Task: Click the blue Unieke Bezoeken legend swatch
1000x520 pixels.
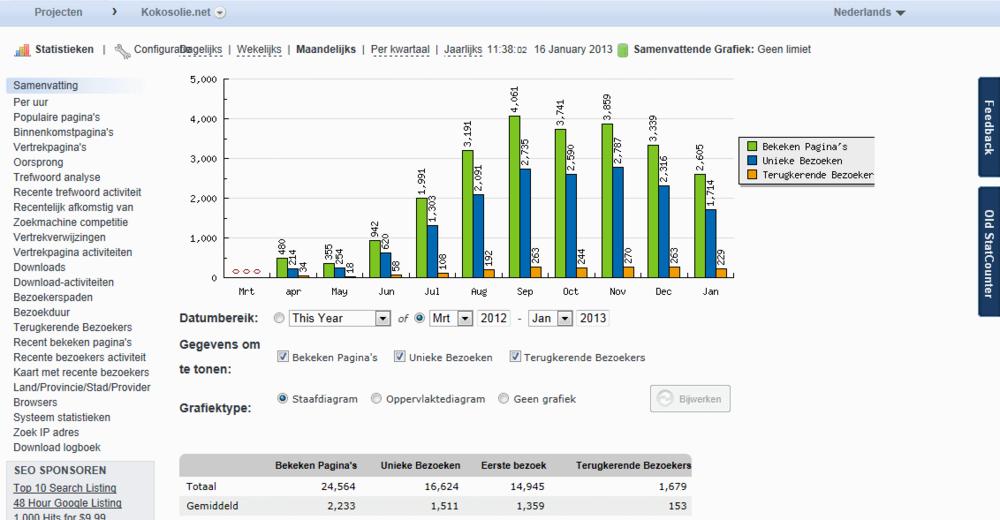Action: 752,161
